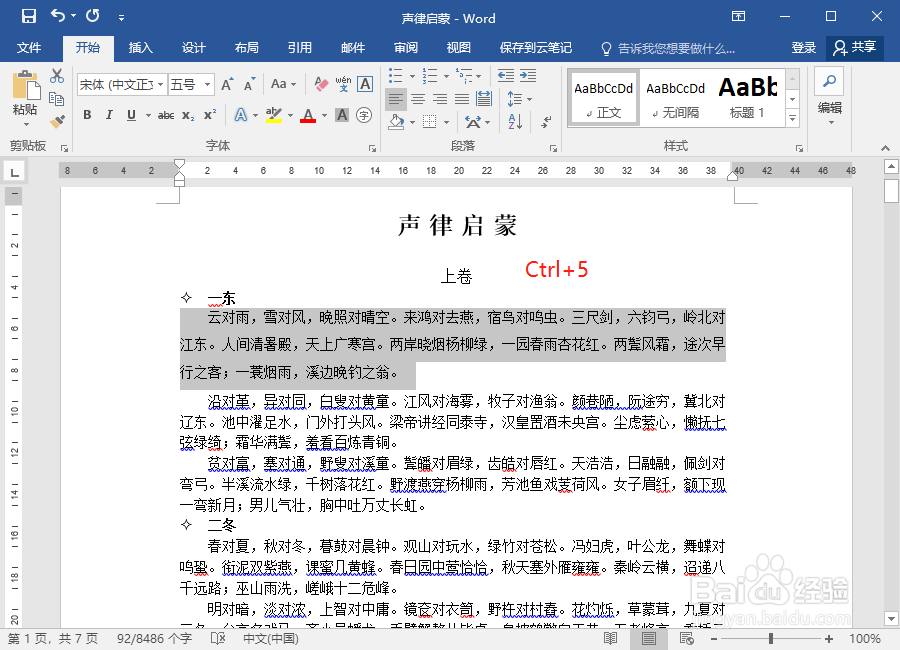Apply the 正文 style
Image resolution: width=900 pixels, height=650 pixels.
[x=603, y=98]
